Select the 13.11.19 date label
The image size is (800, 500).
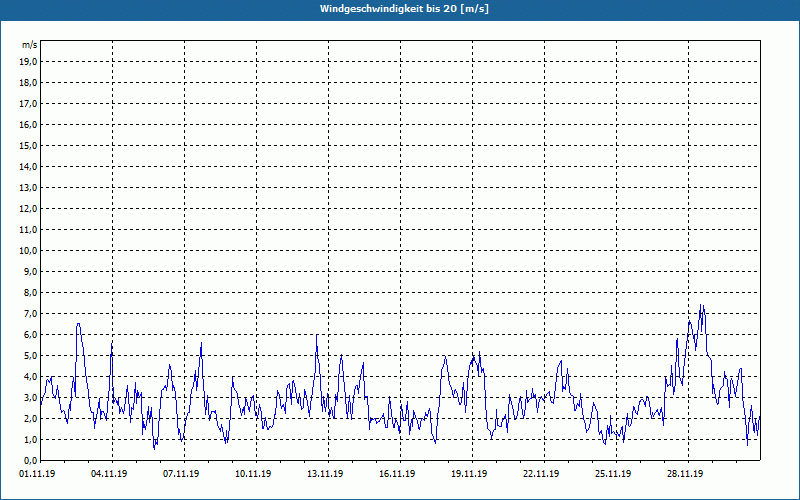coord(325,474)
